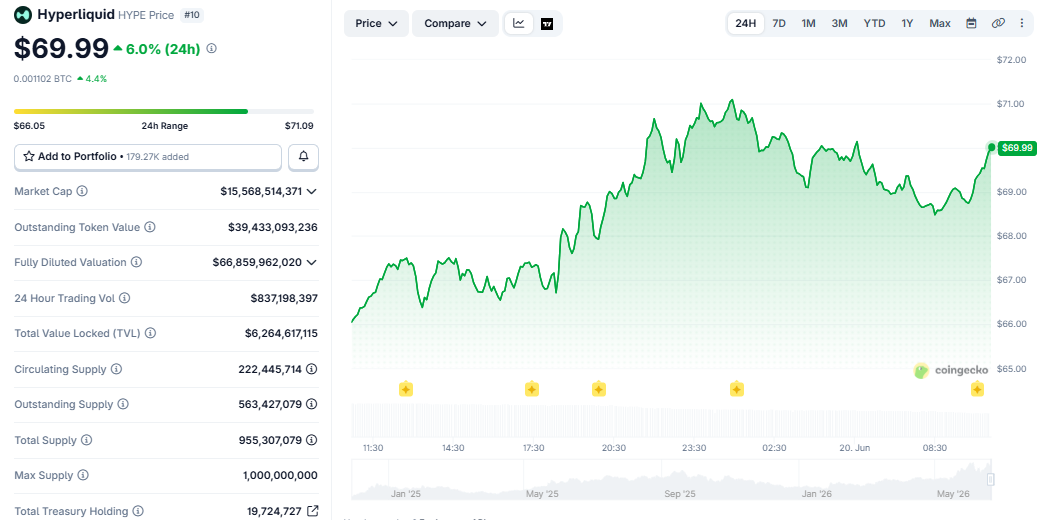Click the 0.001102 BTC price text
Viewport: 1044px width, 520px height.
[x=43, y=79]
